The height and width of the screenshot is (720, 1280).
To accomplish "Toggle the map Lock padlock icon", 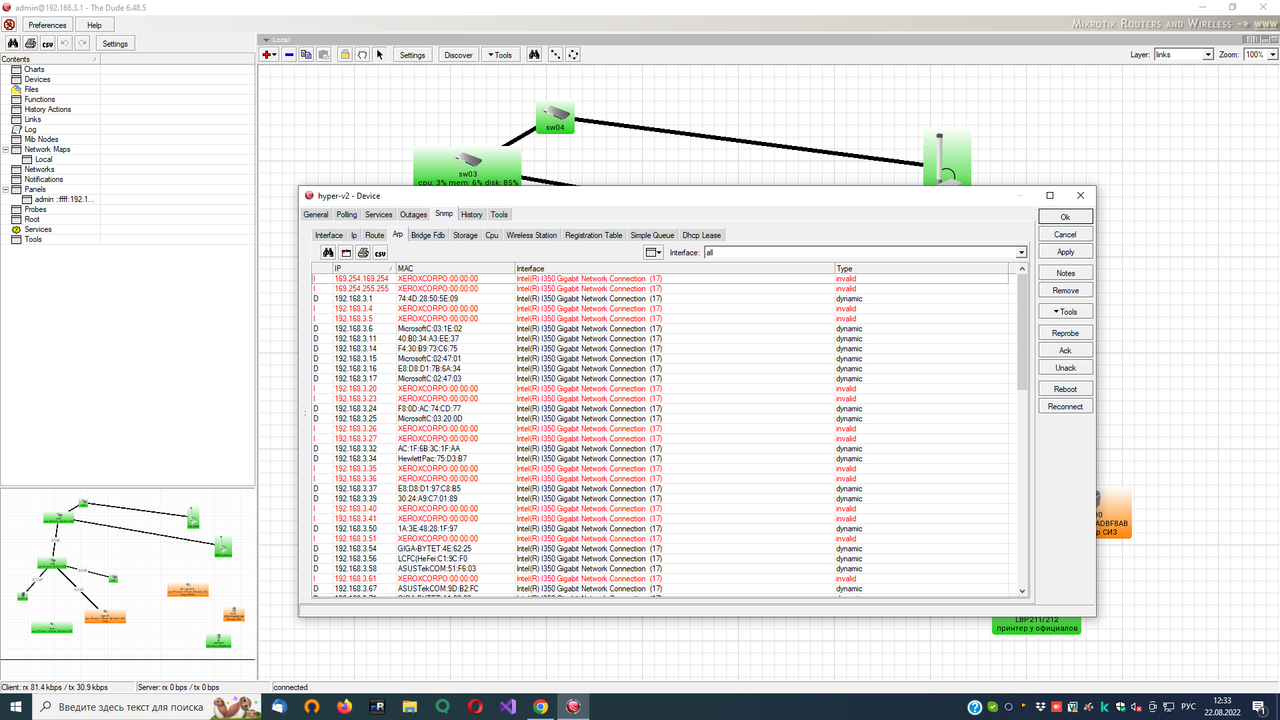I will tap(344, 55).
